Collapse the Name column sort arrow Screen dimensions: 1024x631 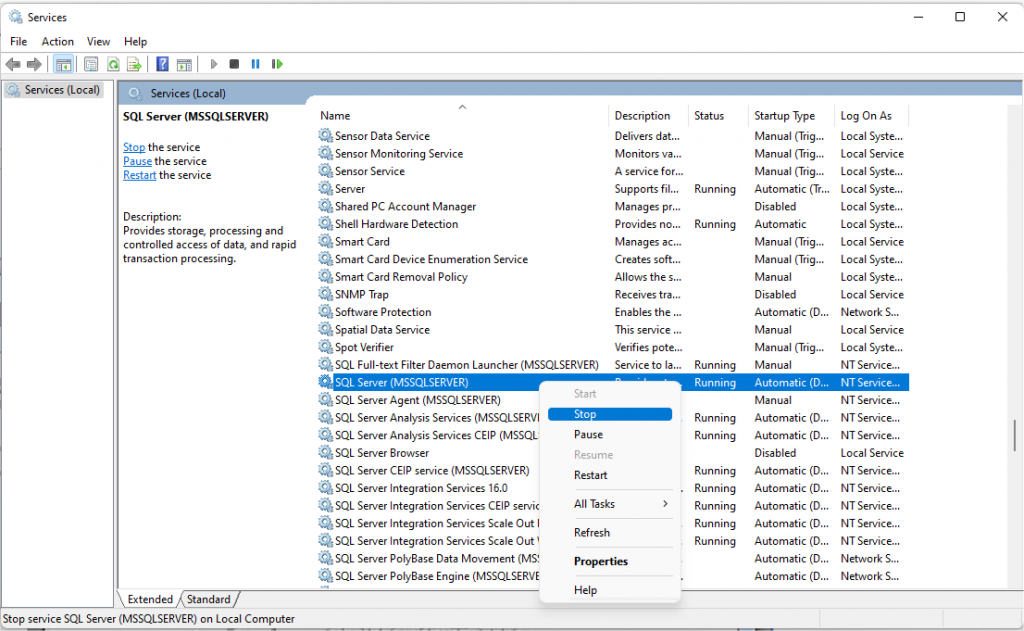click(x=462, y=106)
